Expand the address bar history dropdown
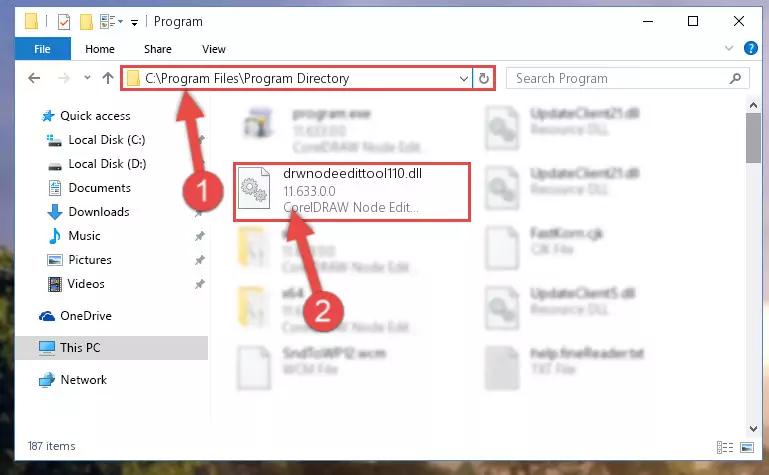 (463, 78)
